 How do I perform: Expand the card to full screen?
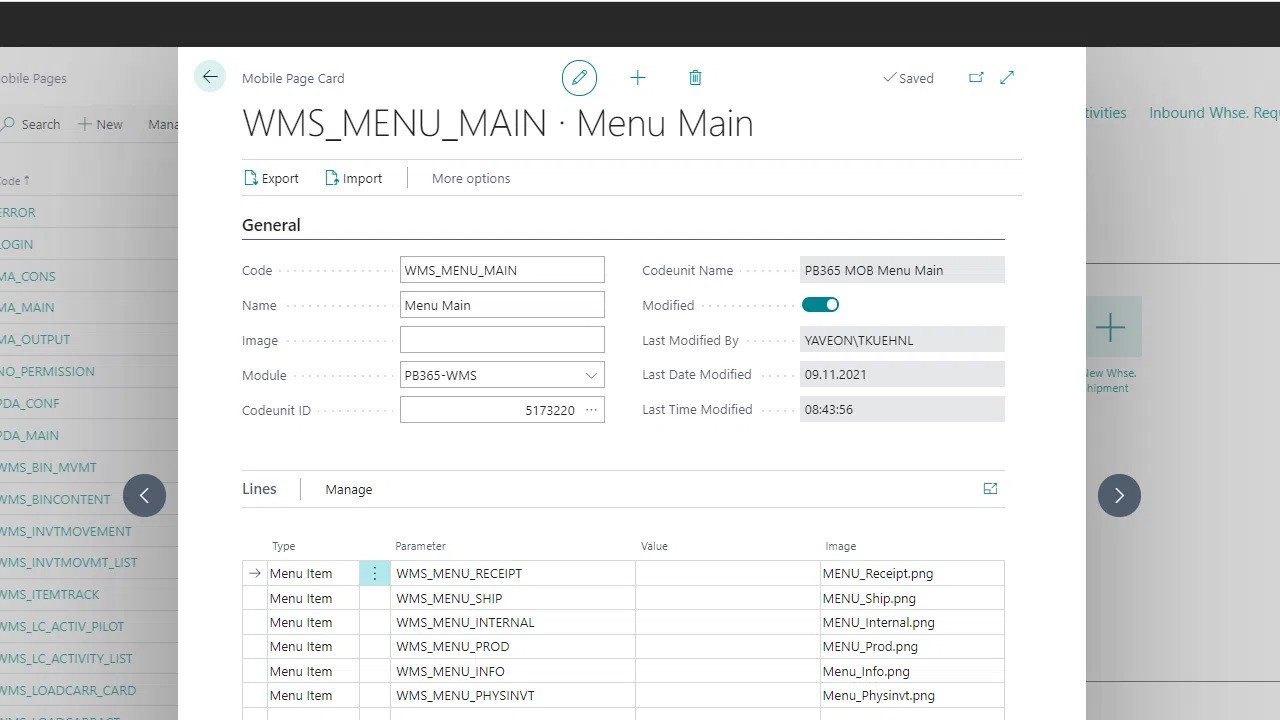click(1007, 78)
